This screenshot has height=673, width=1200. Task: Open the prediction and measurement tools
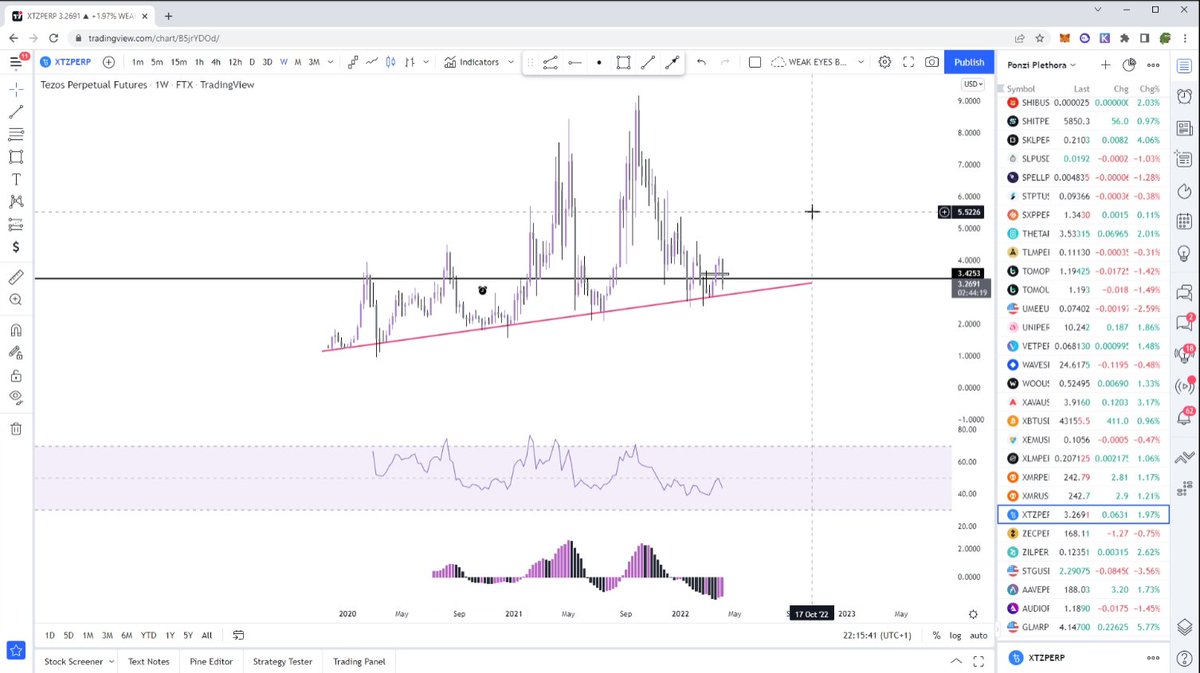(x=16, y=224)
